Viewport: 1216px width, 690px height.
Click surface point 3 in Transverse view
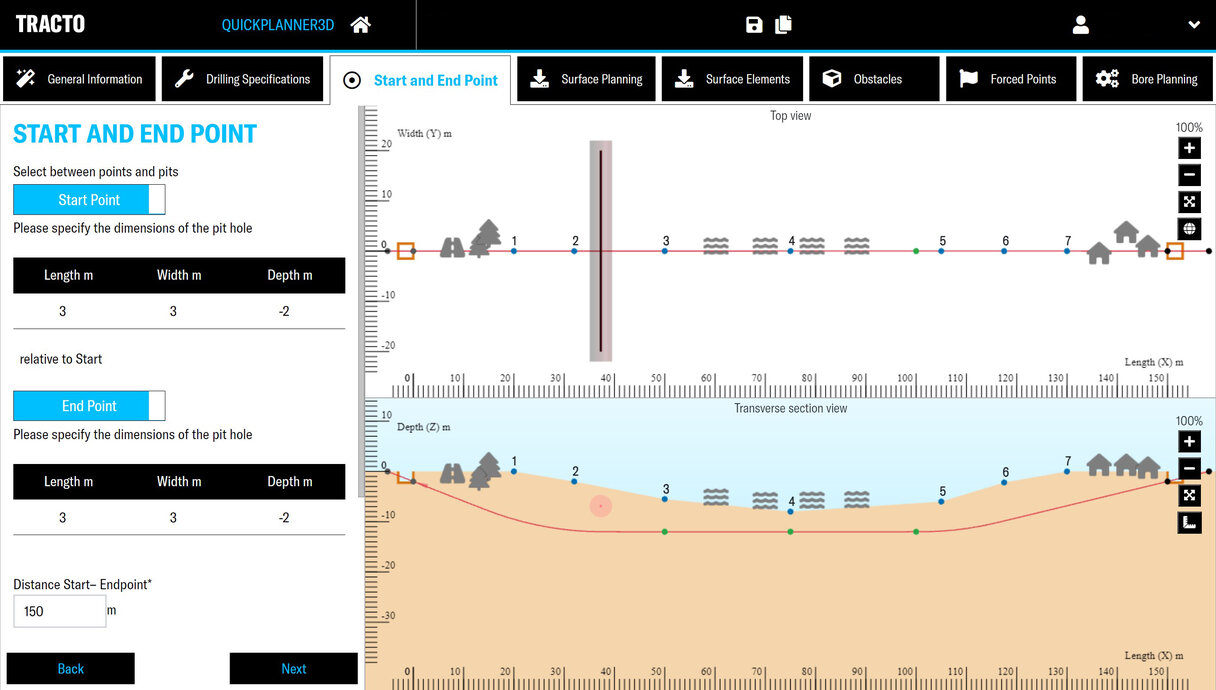tap(665, 499)
